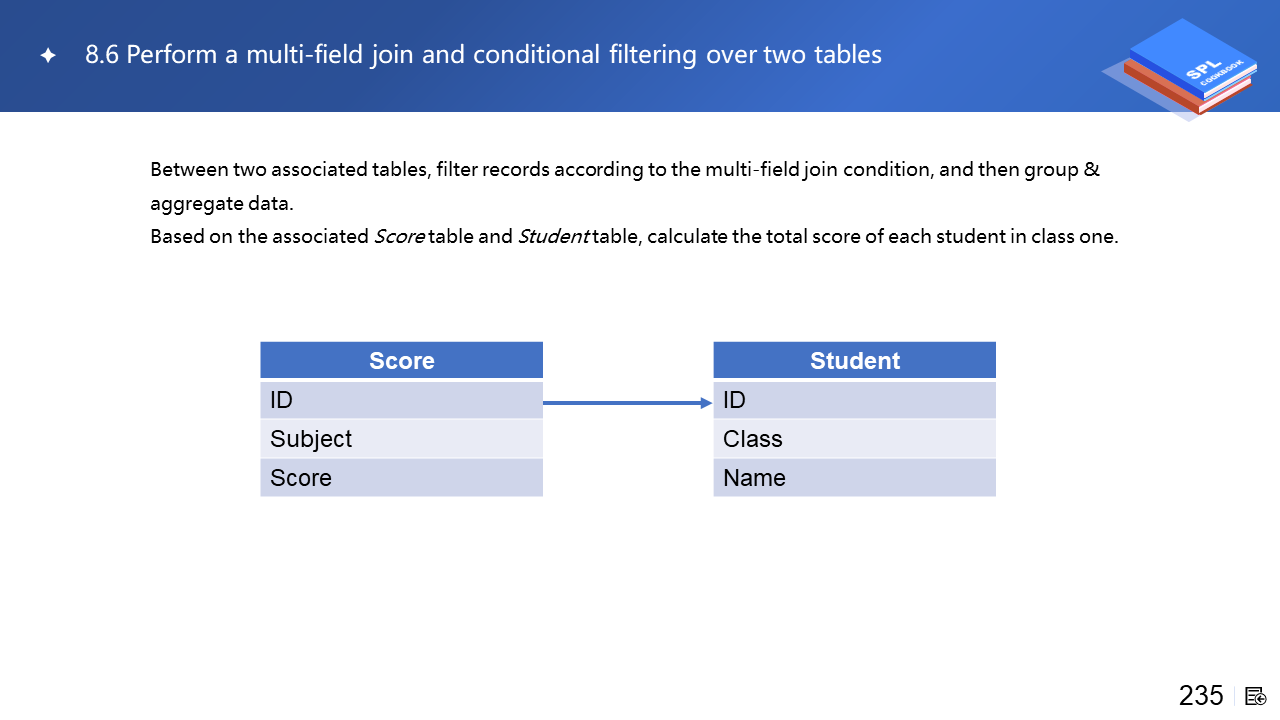The width and height of the screenshot is (1280, 720).
Task: Click the return-to-contents icon beside page number
Action: point(1256,696)
